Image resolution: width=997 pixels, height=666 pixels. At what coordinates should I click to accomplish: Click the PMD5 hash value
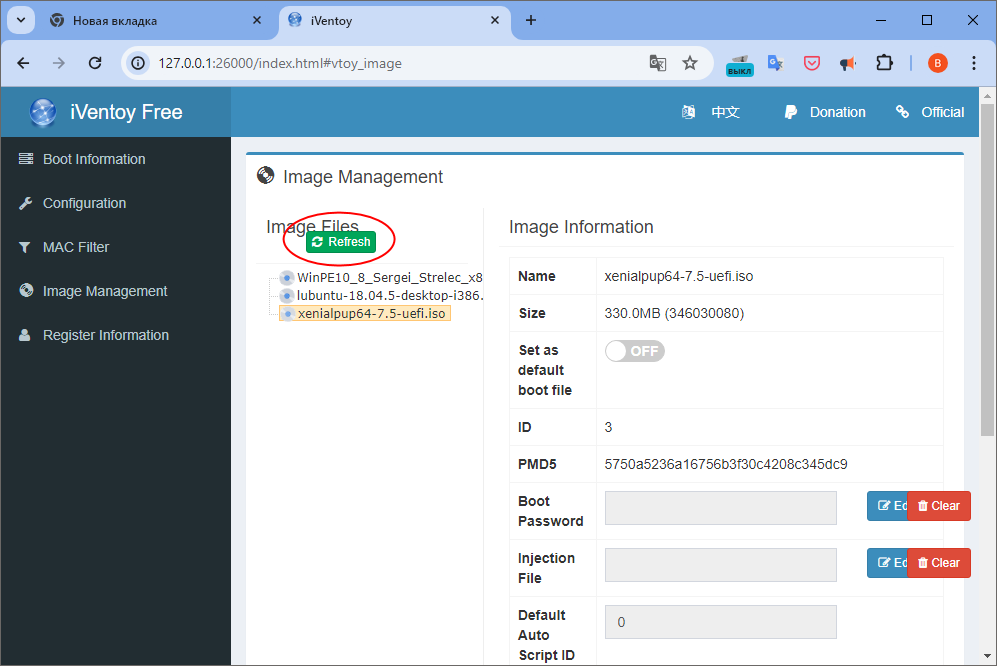click(725, 464)
